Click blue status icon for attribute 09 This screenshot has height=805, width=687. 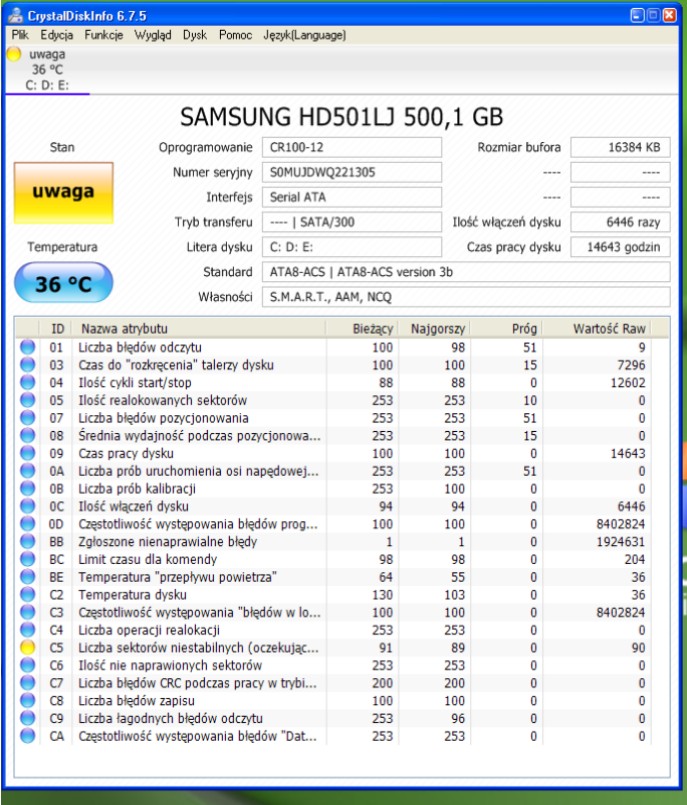(28, 453)
